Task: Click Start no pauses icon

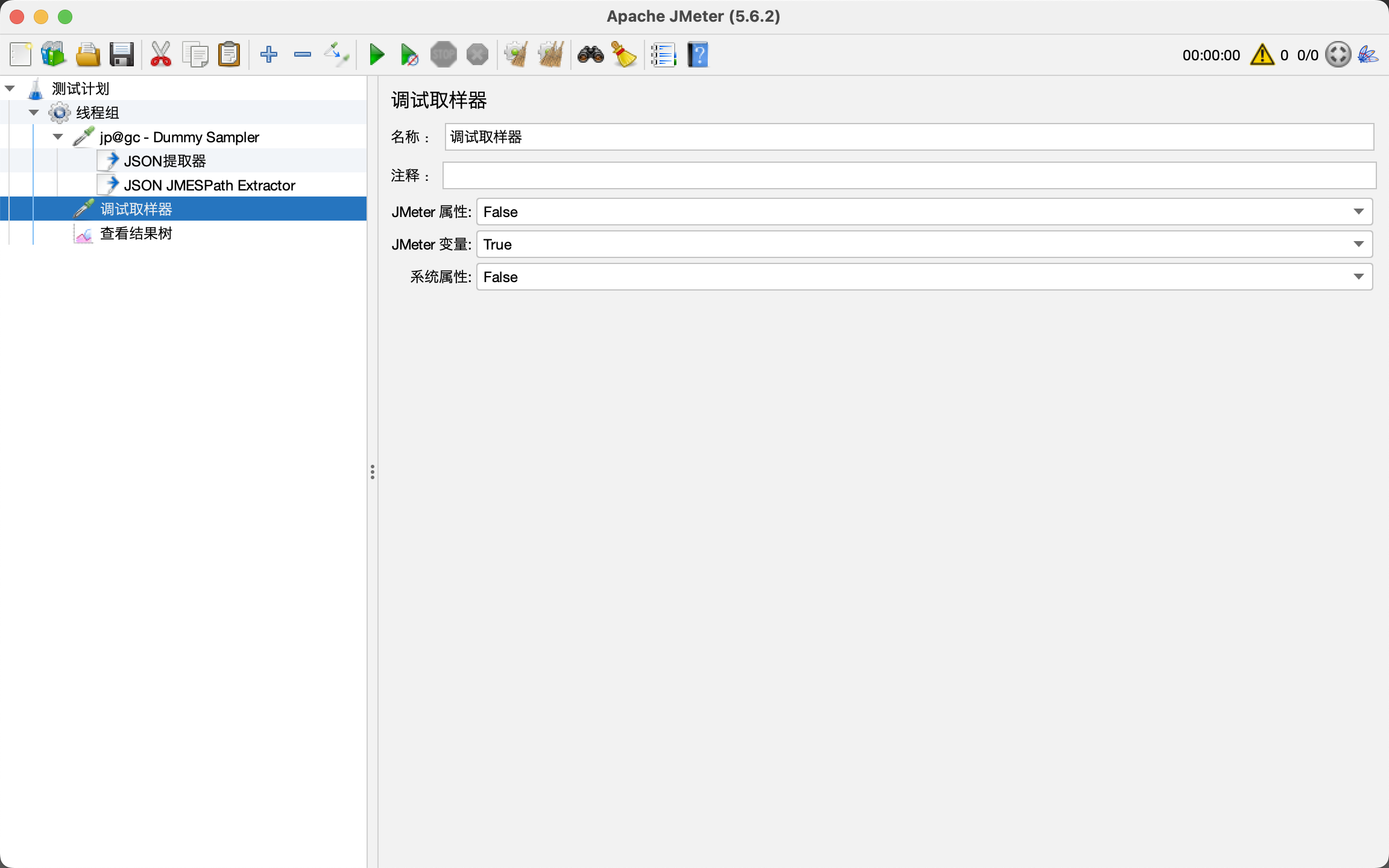Action: (409, 55)
